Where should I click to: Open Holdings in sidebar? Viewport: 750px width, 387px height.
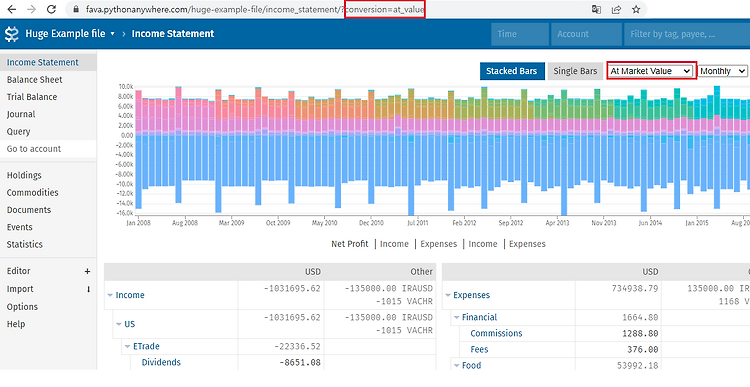click(24, 175)
